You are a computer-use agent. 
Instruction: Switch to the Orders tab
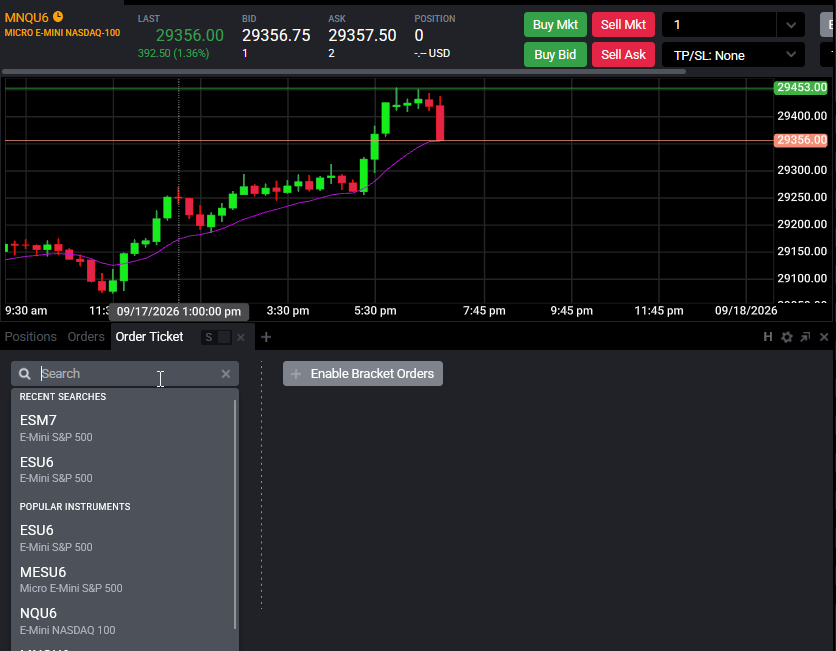point(86,337)
